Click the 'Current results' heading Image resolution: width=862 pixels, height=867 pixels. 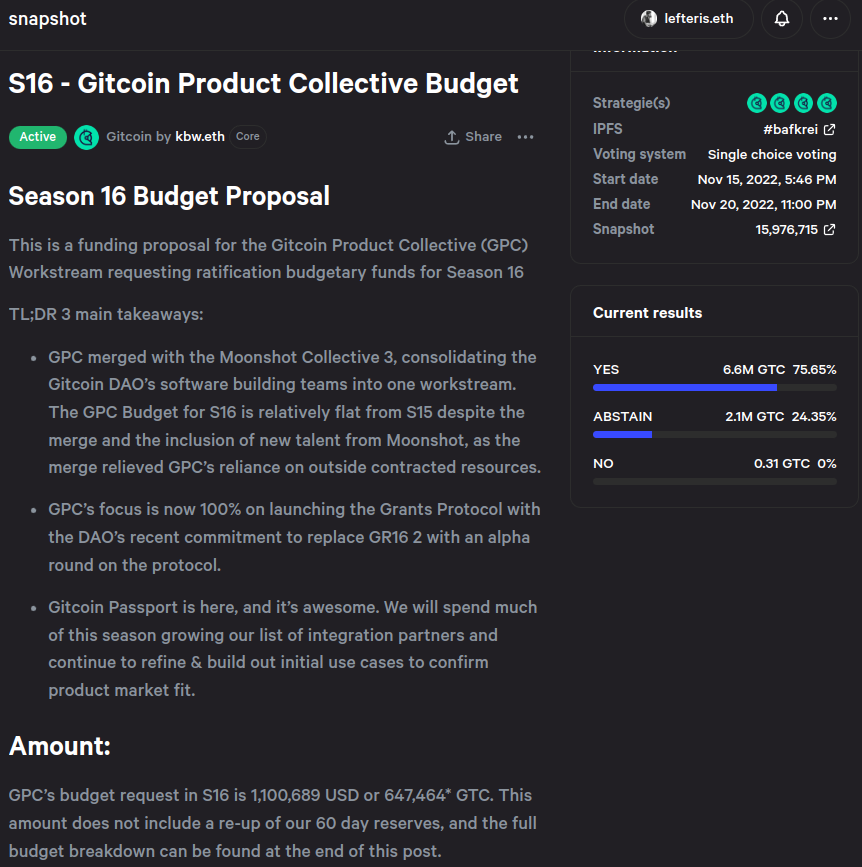click(x=647, y=313)
